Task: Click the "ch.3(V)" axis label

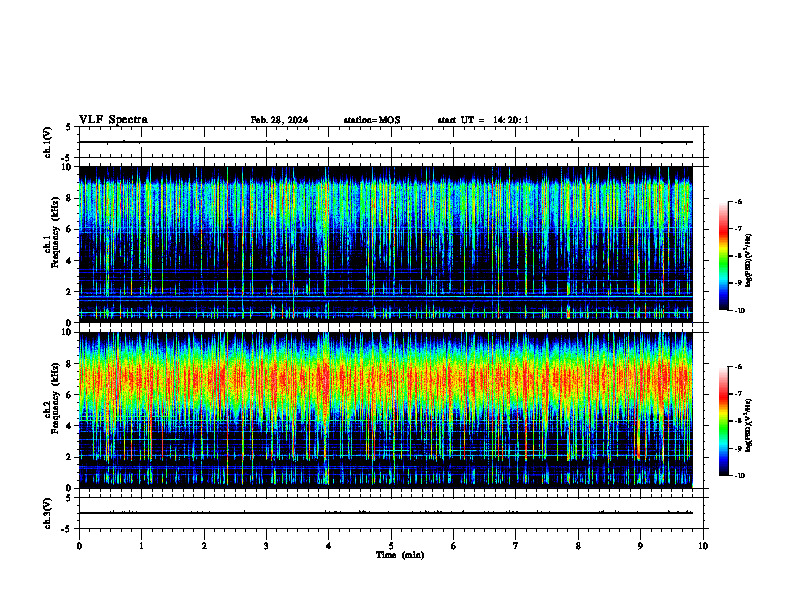Action: click(47, 513)
